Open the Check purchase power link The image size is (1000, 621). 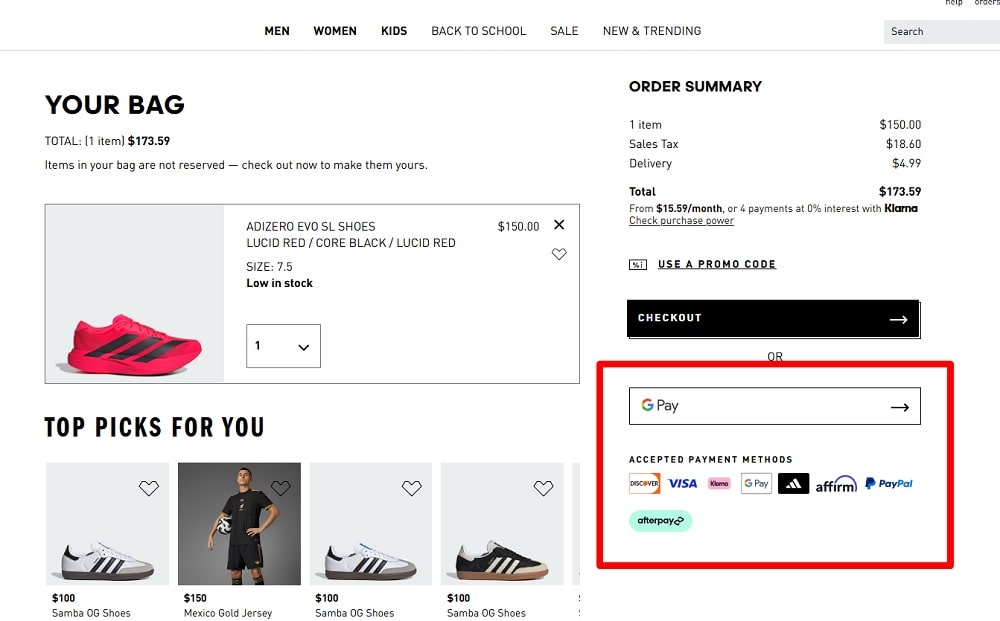coord(681,220)
